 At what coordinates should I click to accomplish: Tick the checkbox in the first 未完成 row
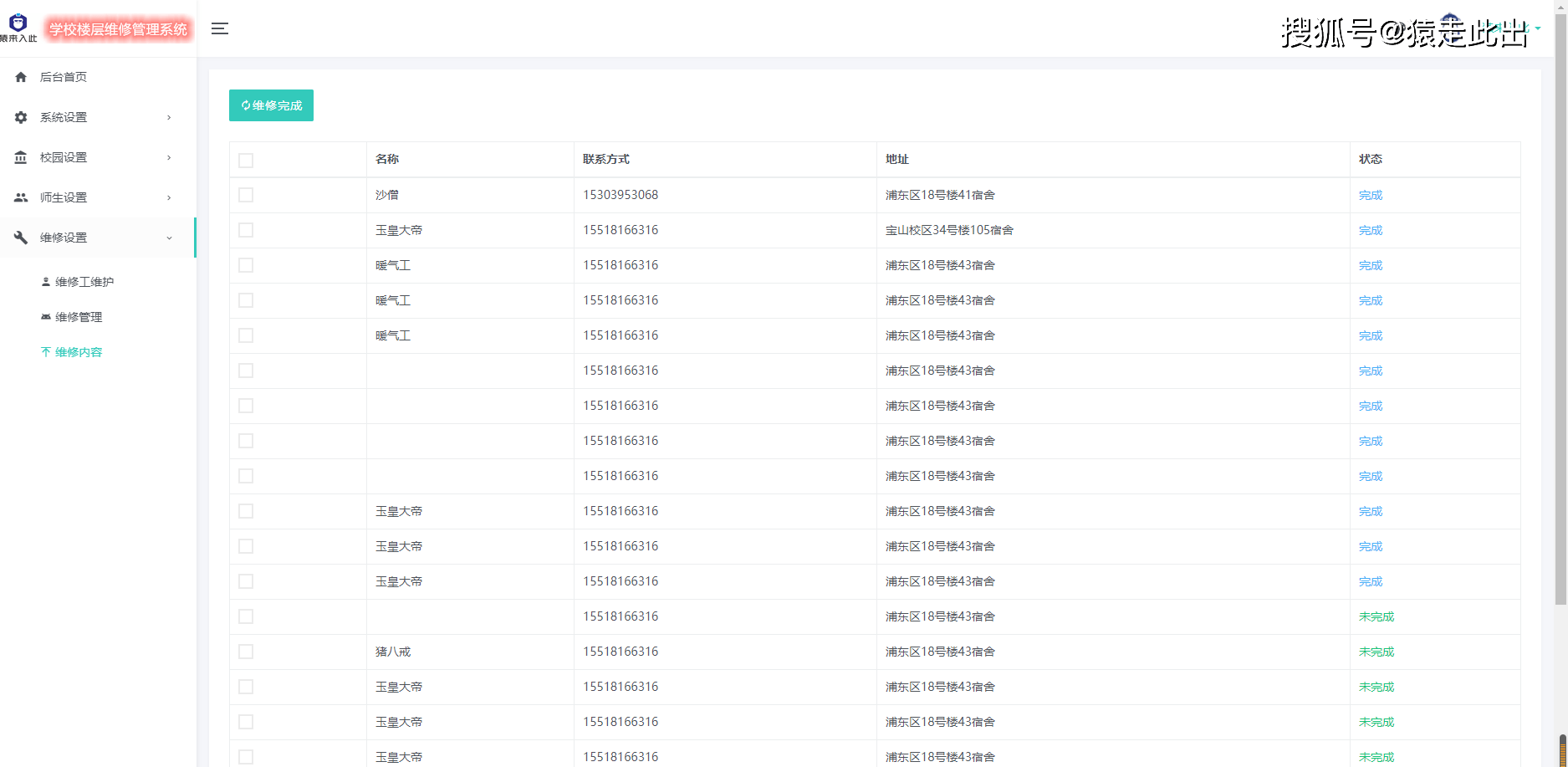click(x=246, y=616)
